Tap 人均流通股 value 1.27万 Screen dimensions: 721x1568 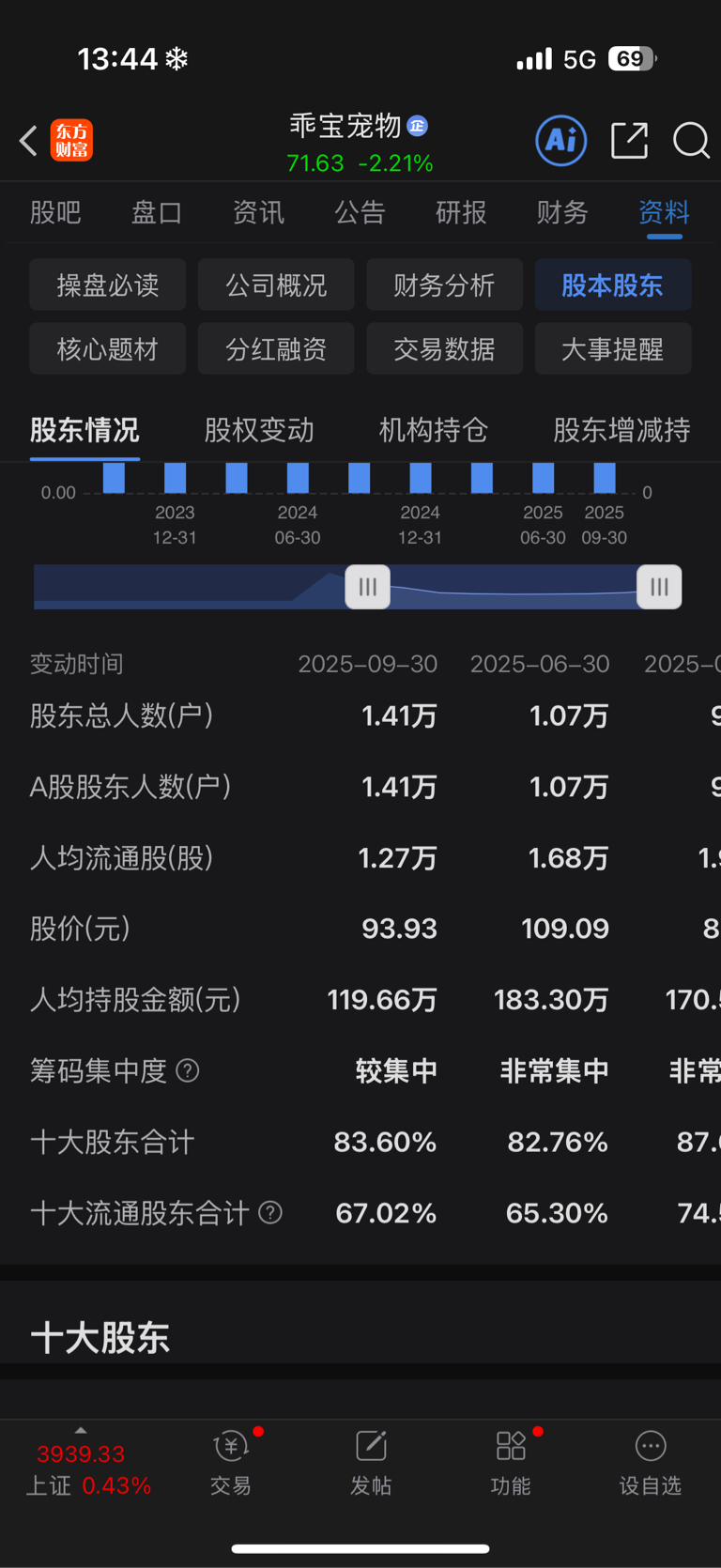click(398, 858)
